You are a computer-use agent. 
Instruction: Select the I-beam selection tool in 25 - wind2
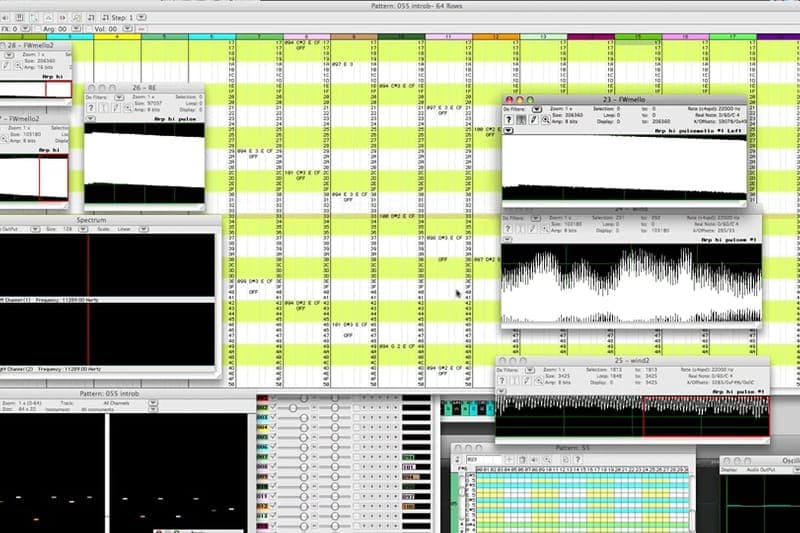click(514, 380)
